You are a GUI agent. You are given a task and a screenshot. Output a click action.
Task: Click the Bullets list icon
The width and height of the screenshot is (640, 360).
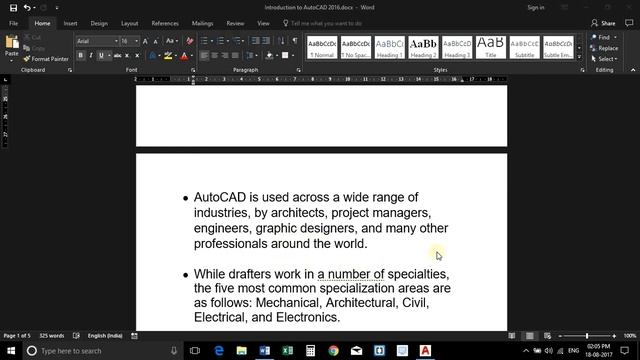(x=204, y=41)
